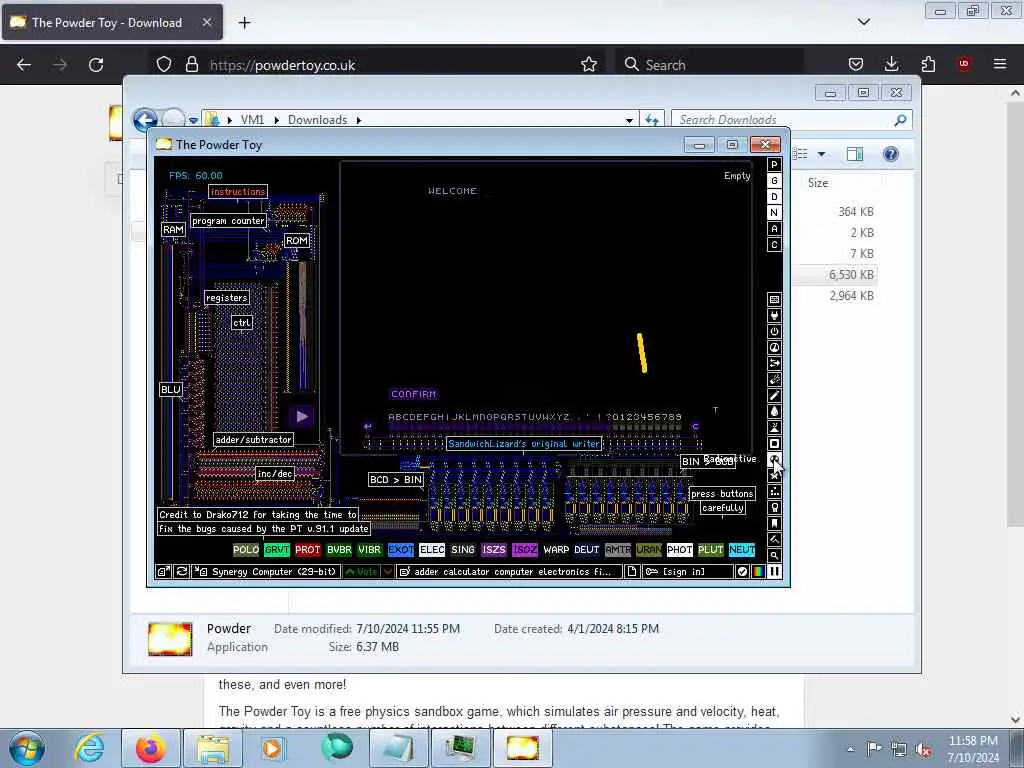
Task: Toggle simulation pause button
Action: click(x=774, y=571)
